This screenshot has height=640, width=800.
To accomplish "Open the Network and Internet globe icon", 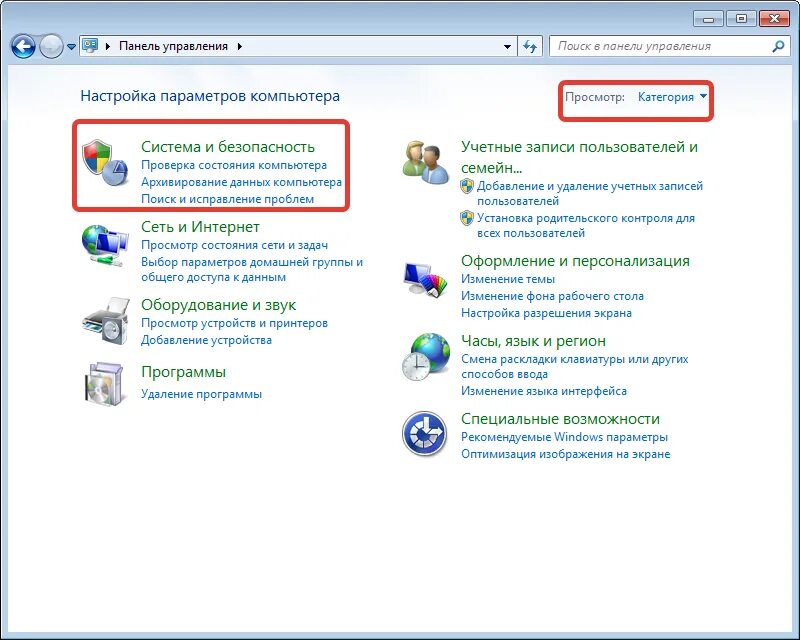I will [x=105, y=245].
